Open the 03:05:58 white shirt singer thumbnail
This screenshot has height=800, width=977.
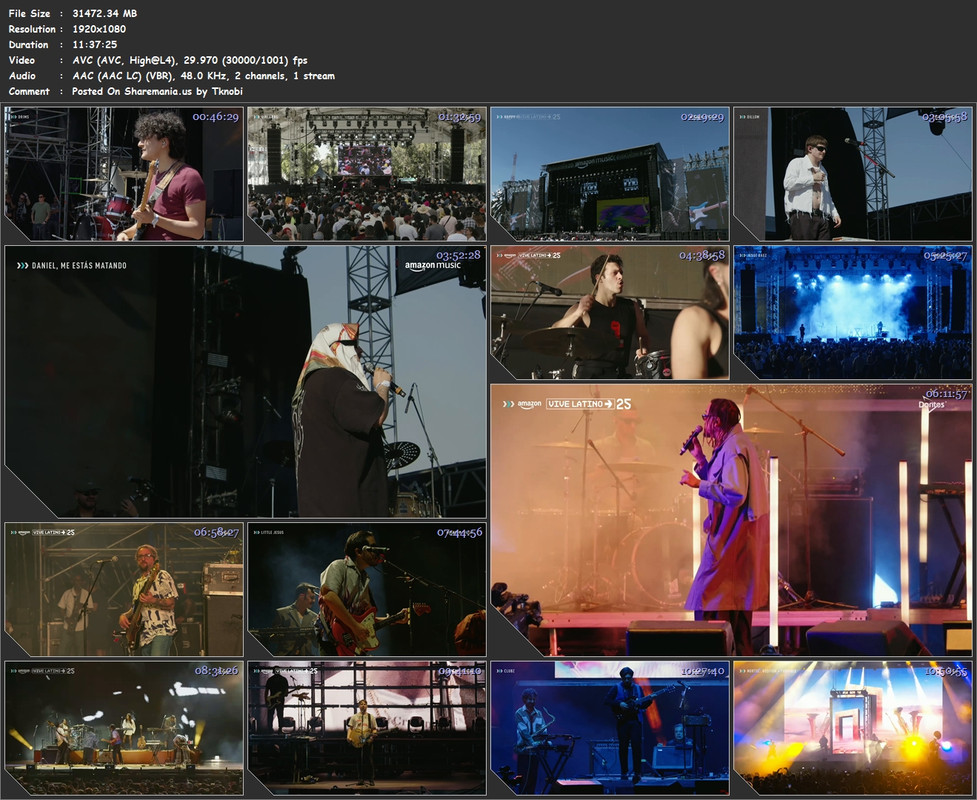click(x=852, y=174)
